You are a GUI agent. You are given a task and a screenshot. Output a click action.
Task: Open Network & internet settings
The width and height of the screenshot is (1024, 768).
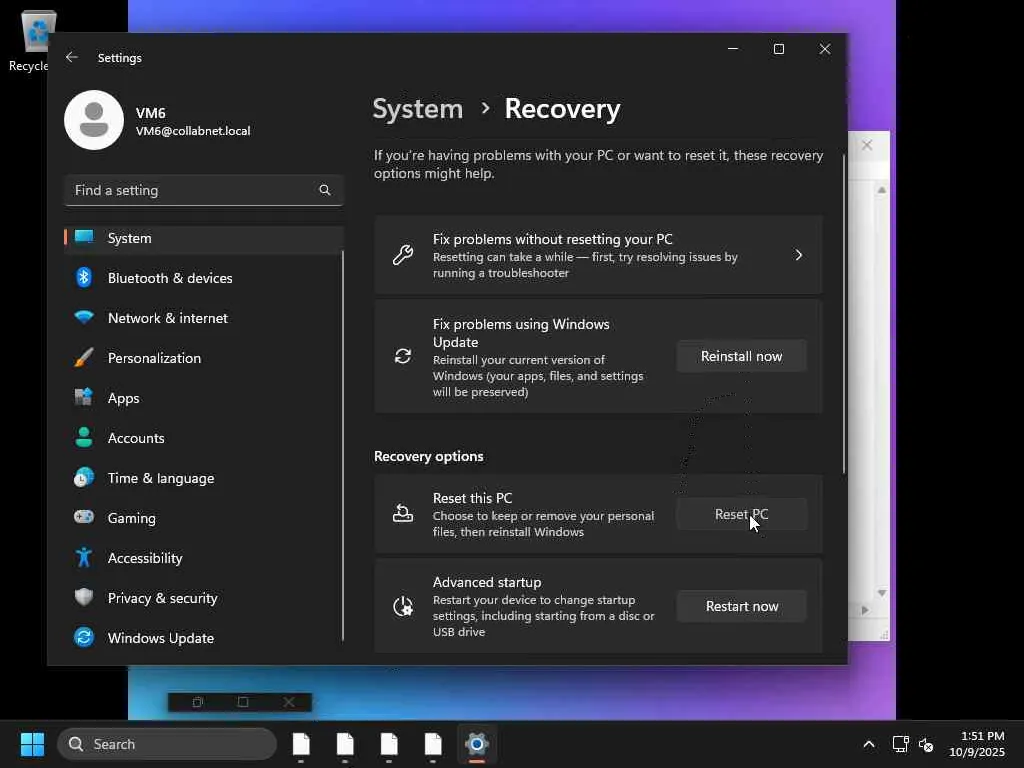click(204, 318)
